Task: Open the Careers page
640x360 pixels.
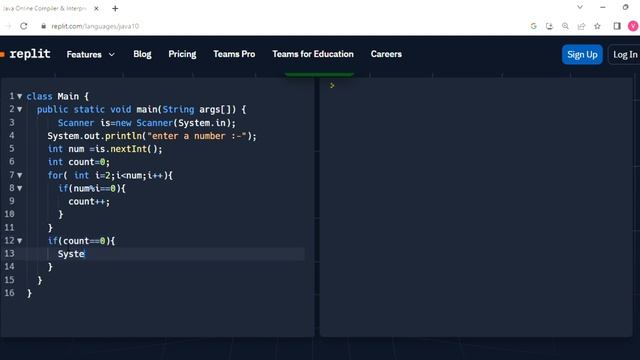Action: [x=386, y=54]
